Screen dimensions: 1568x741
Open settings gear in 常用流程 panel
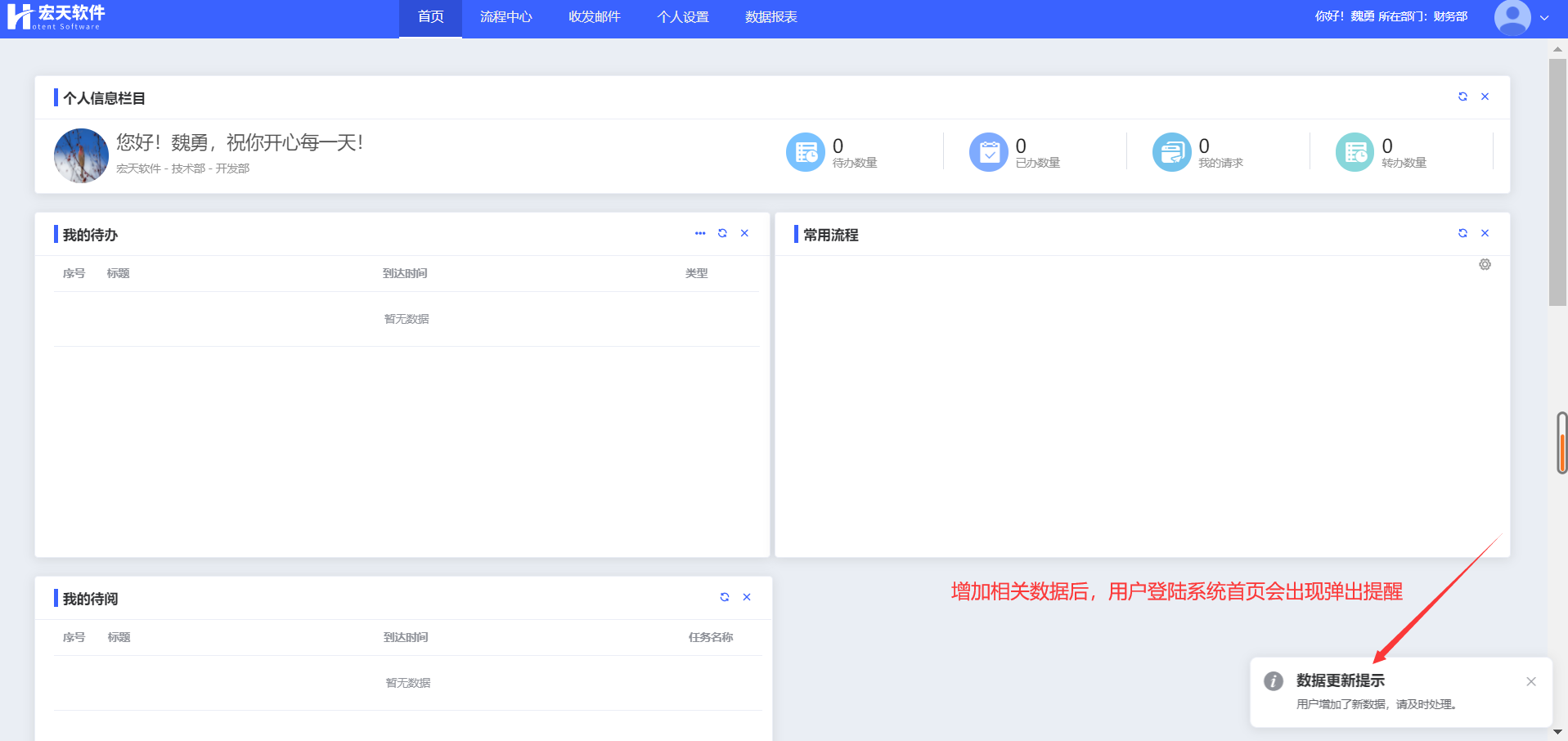point(1485,264)
